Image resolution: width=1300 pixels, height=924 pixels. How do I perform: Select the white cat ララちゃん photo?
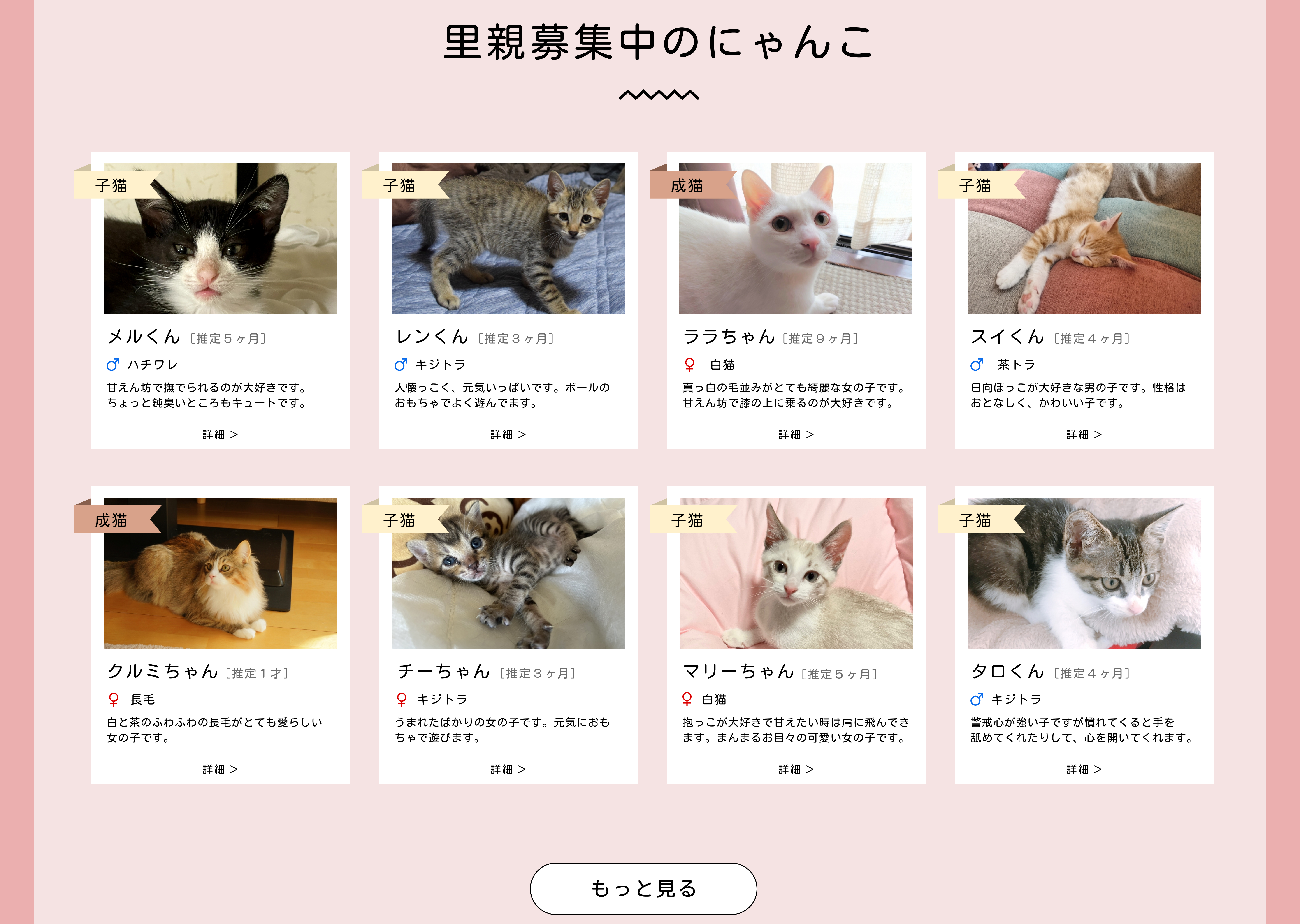tap(795, 238)
